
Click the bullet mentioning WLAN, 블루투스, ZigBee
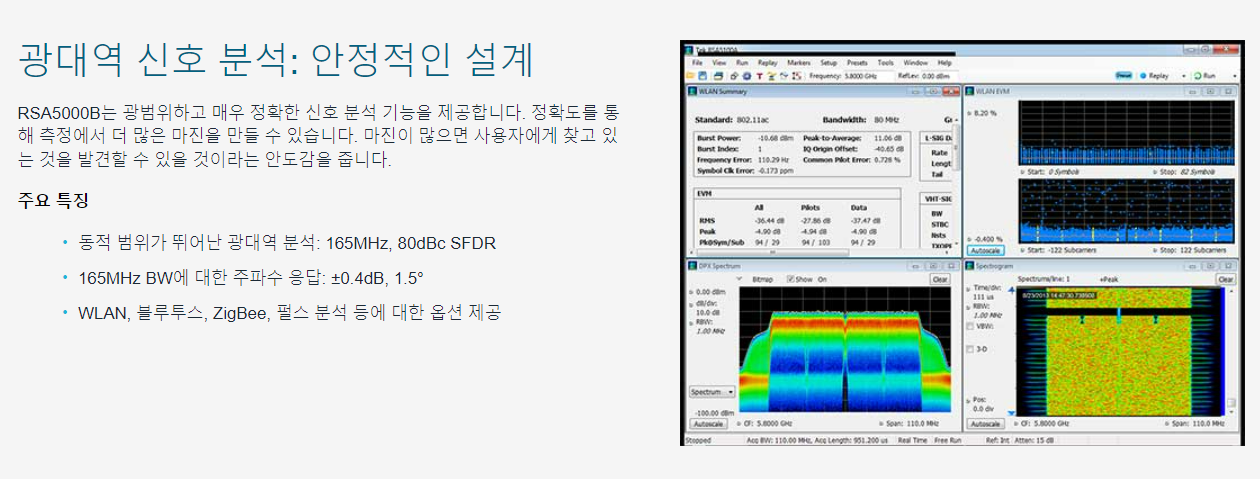(289, 312)
